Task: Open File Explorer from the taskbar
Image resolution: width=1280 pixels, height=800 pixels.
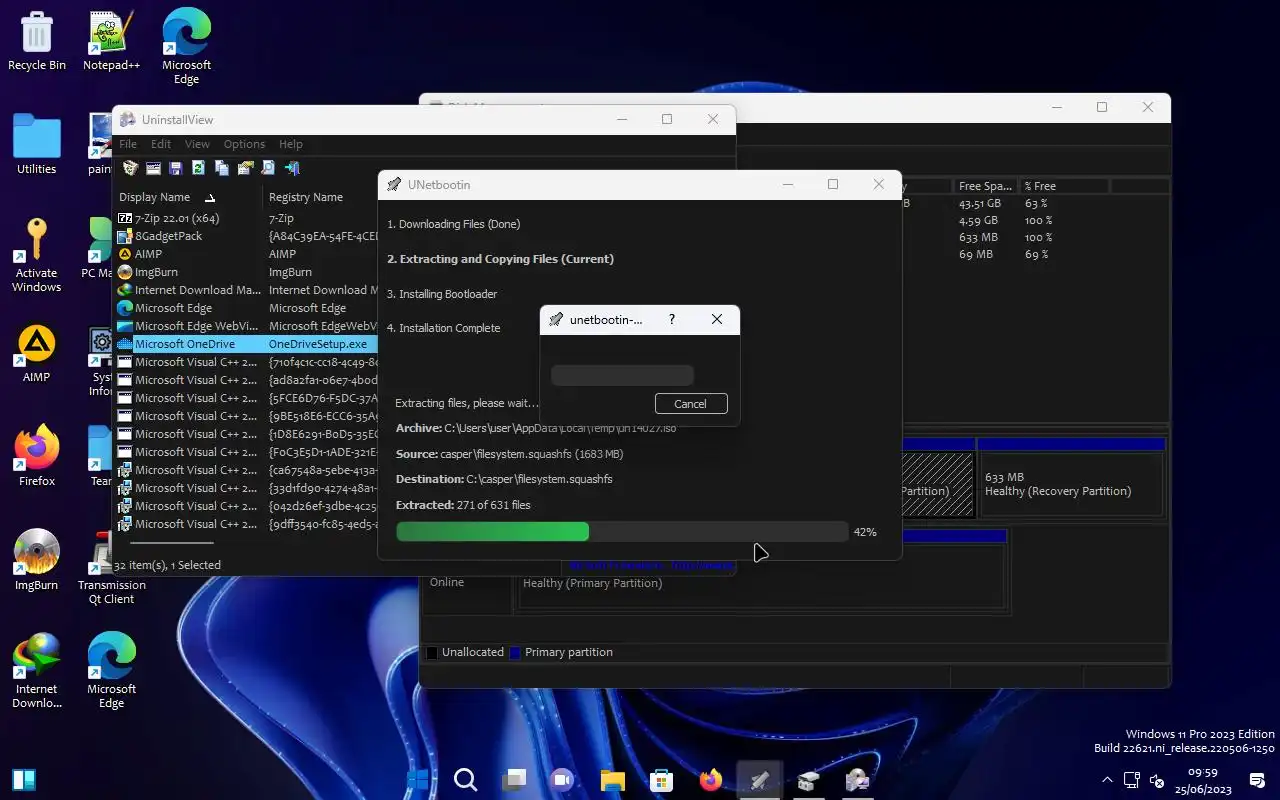Action: point(612,780)
